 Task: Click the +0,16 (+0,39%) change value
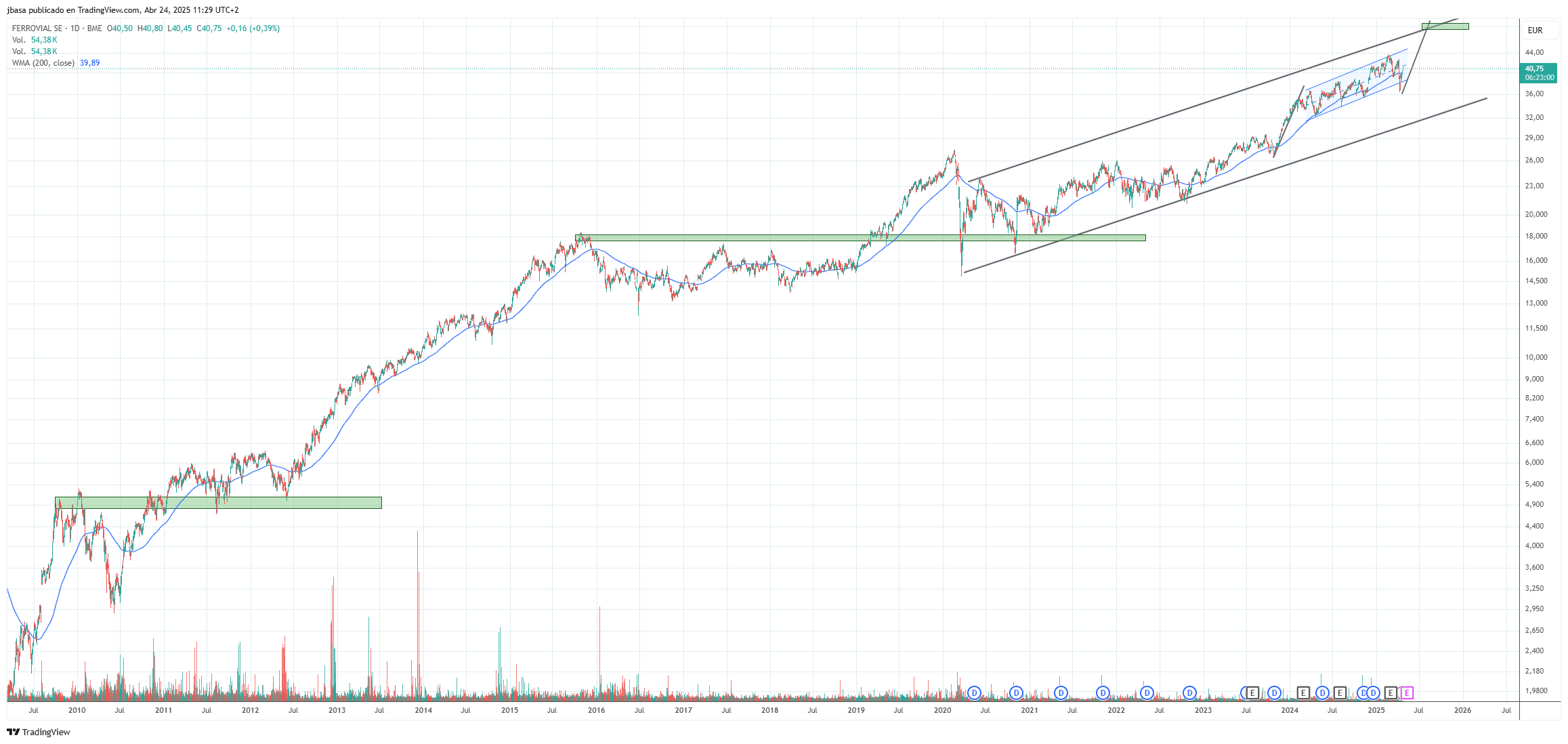(253, 28)
